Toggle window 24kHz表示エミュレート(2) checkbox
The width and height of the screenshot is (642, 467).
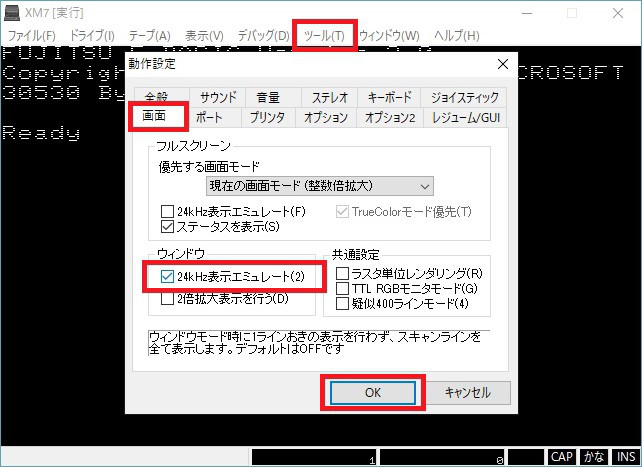[x=233, y=277]
